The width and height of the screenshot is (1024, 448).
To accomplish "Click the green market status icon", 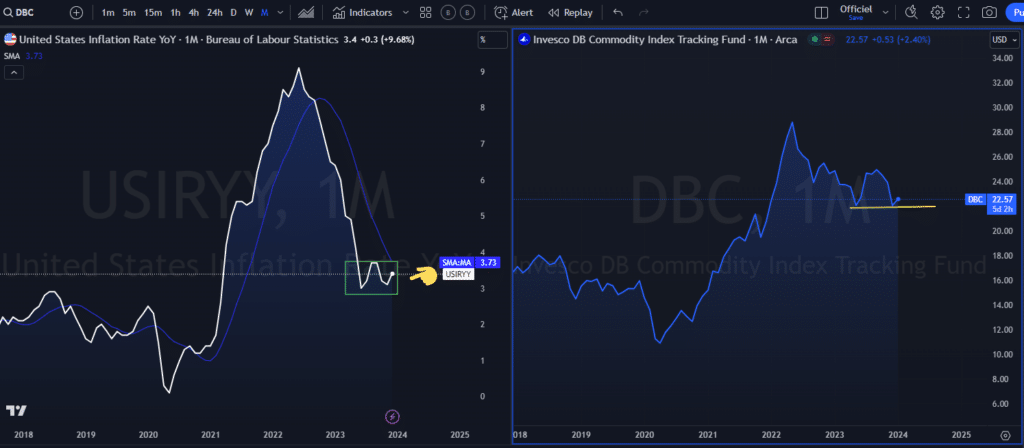I will pyautogui.click(x=814, y=39).
